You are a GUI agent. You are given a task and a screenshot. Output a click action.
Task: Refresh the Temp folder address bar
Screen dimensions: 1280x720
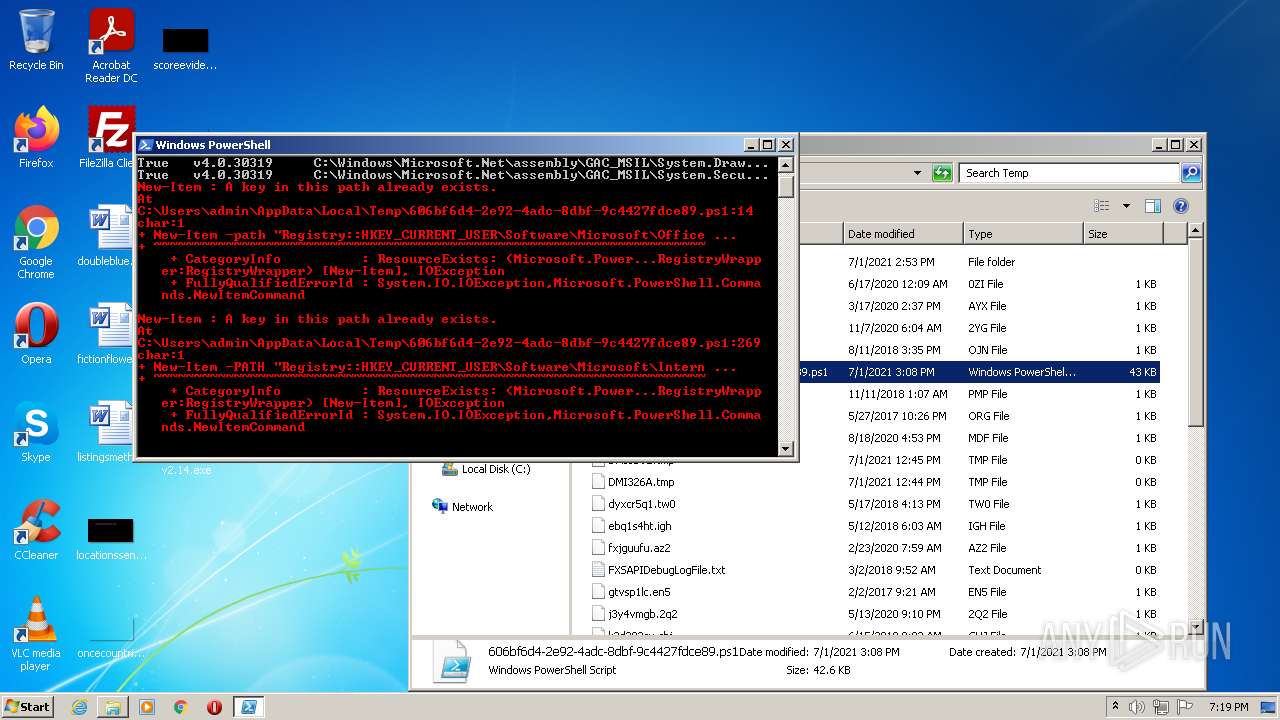tap(942, 173)
